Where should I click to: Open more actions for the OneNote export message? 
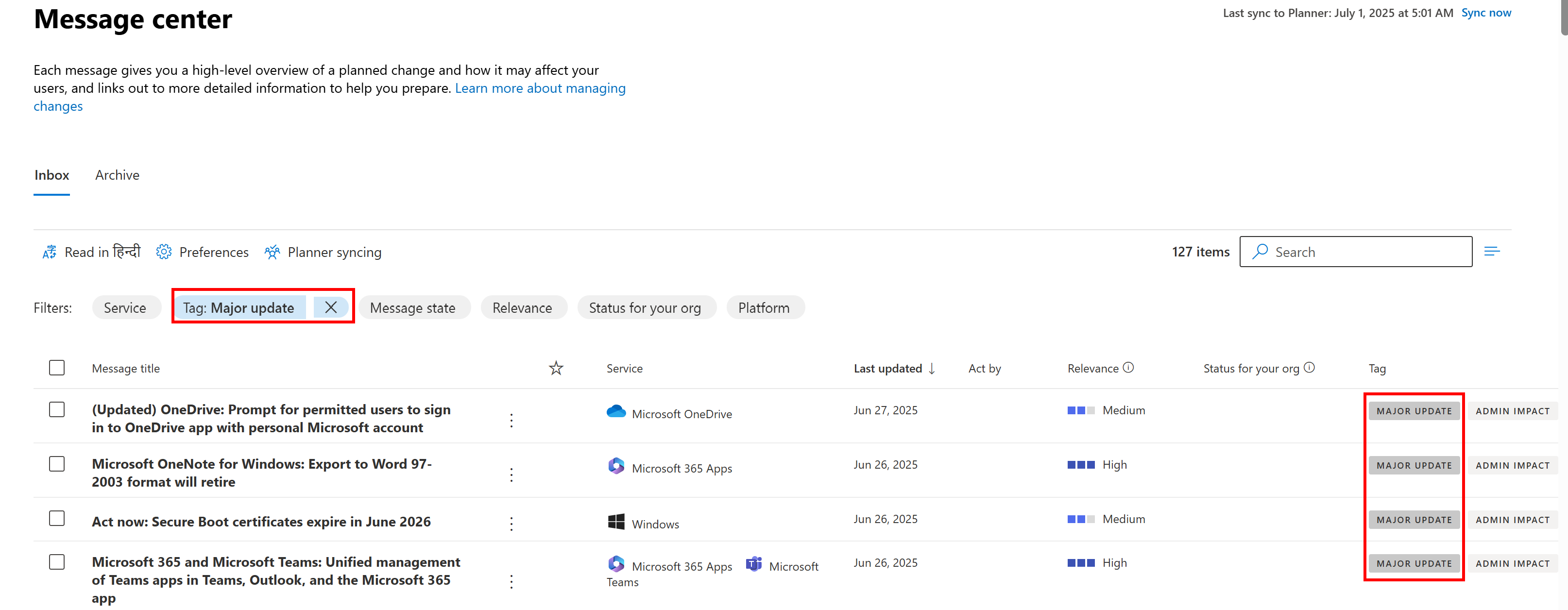pyautogui.click(x=511, y=474)
